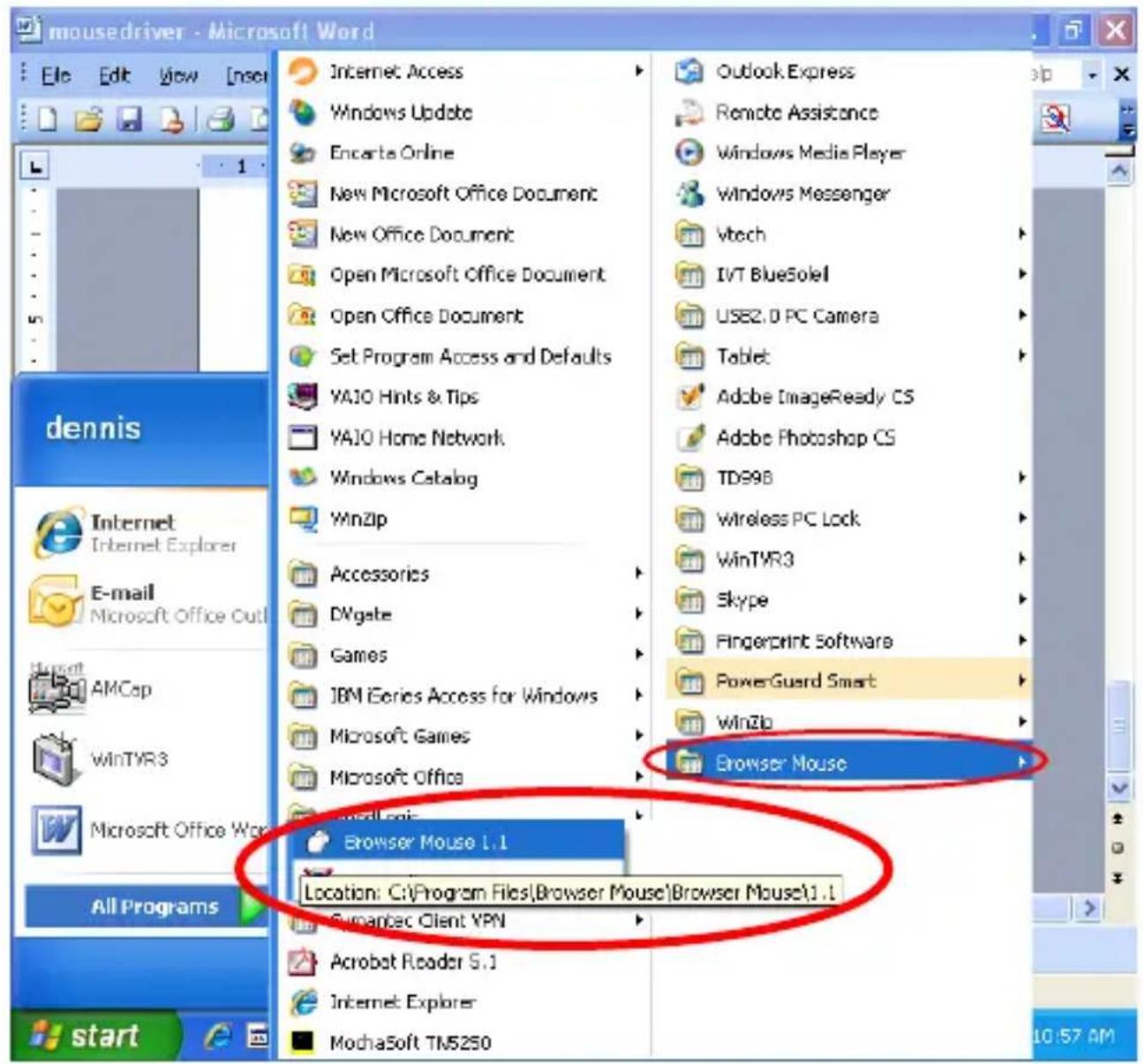Select Open Microsoft Office Document icon

[303, 274]
